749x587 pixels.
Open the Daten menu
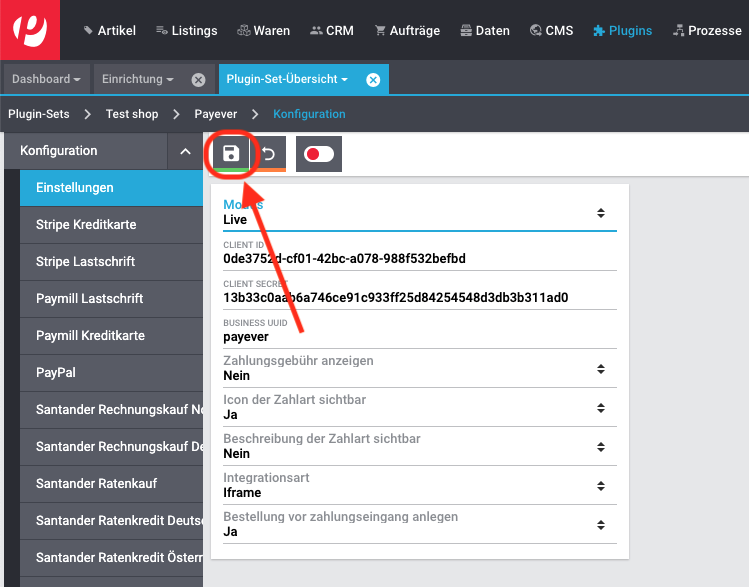coord(485,31)
